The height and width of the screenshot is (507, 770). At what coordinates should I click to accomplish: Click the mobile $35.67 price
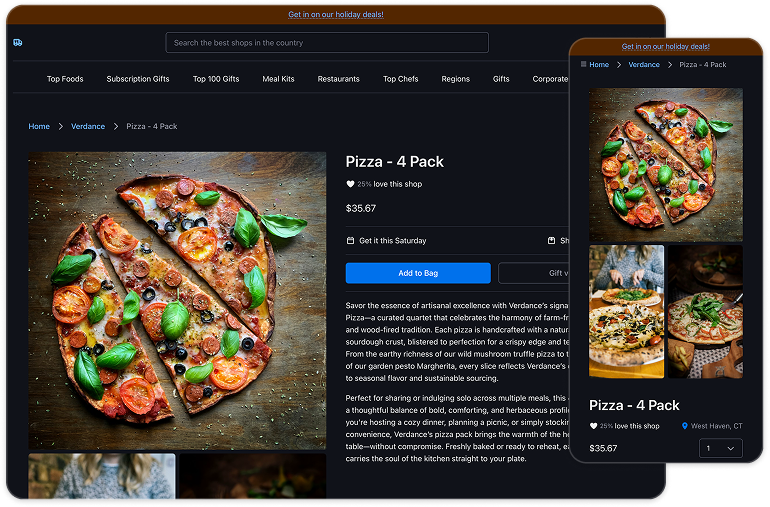[x=603, y=449]
